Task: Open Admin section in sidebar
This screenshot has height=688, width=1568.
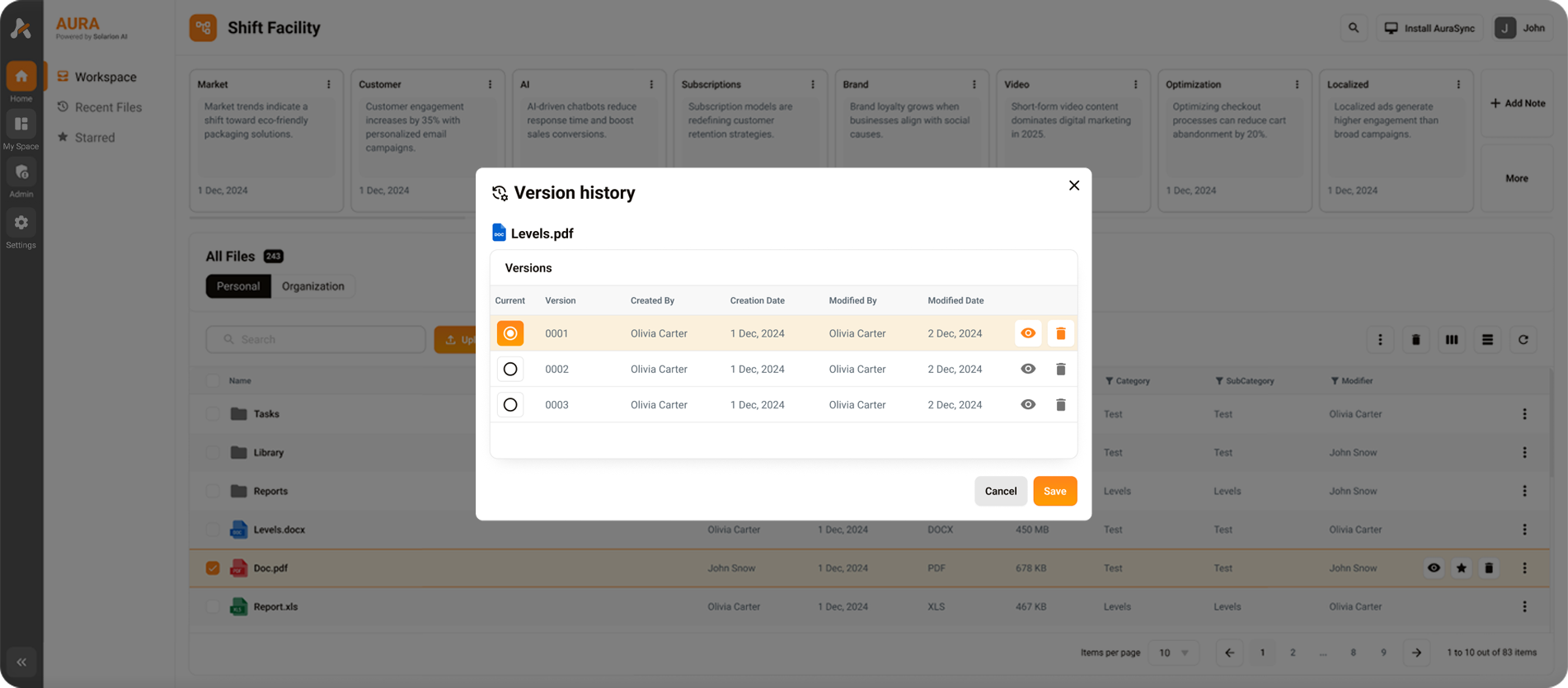Action: click(x=21, y=173)
